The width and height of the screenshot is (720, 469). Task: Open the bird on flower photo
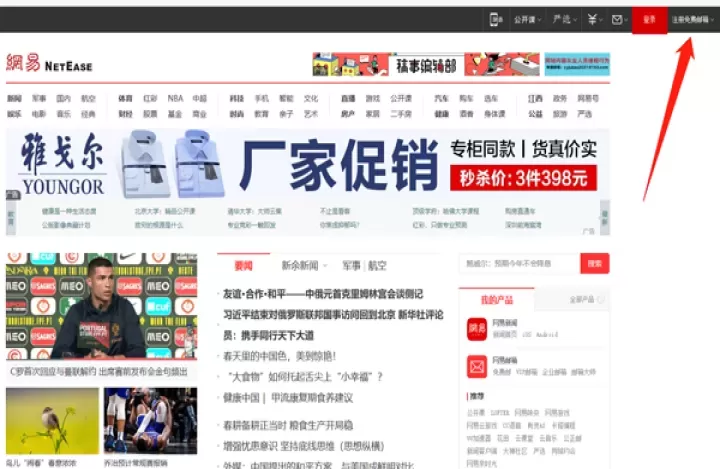tap(52, 421)
